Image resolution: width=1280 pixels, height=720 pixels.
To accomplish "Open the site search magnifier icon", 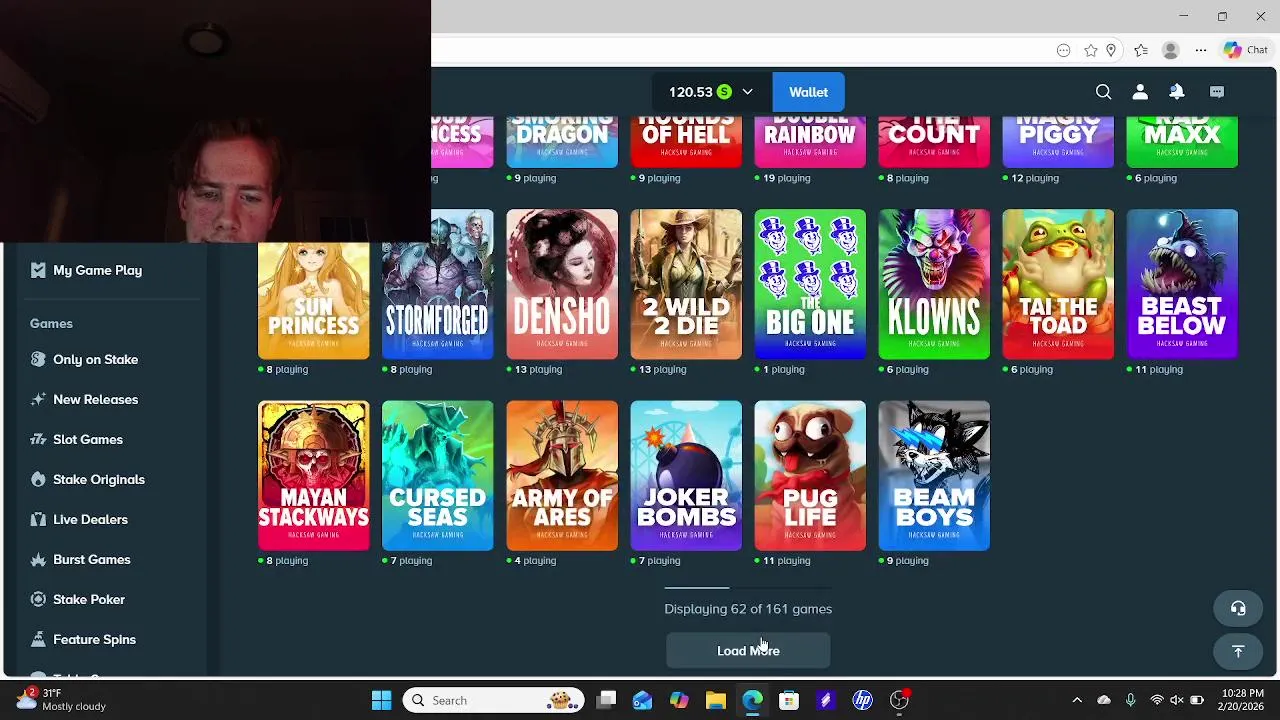I will 1103,92.
